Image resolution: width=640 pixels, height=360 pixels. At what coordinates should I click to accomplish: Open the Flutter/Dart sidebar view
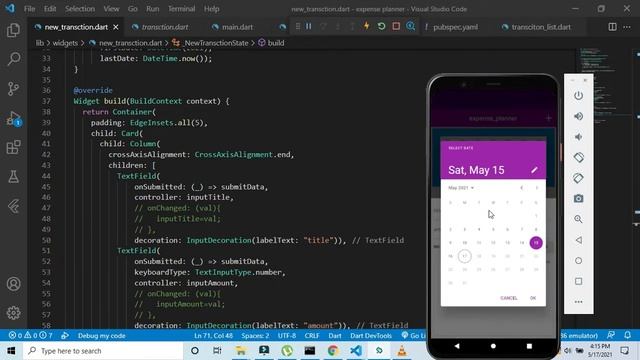pyautogui.click(x=13, y=206)
